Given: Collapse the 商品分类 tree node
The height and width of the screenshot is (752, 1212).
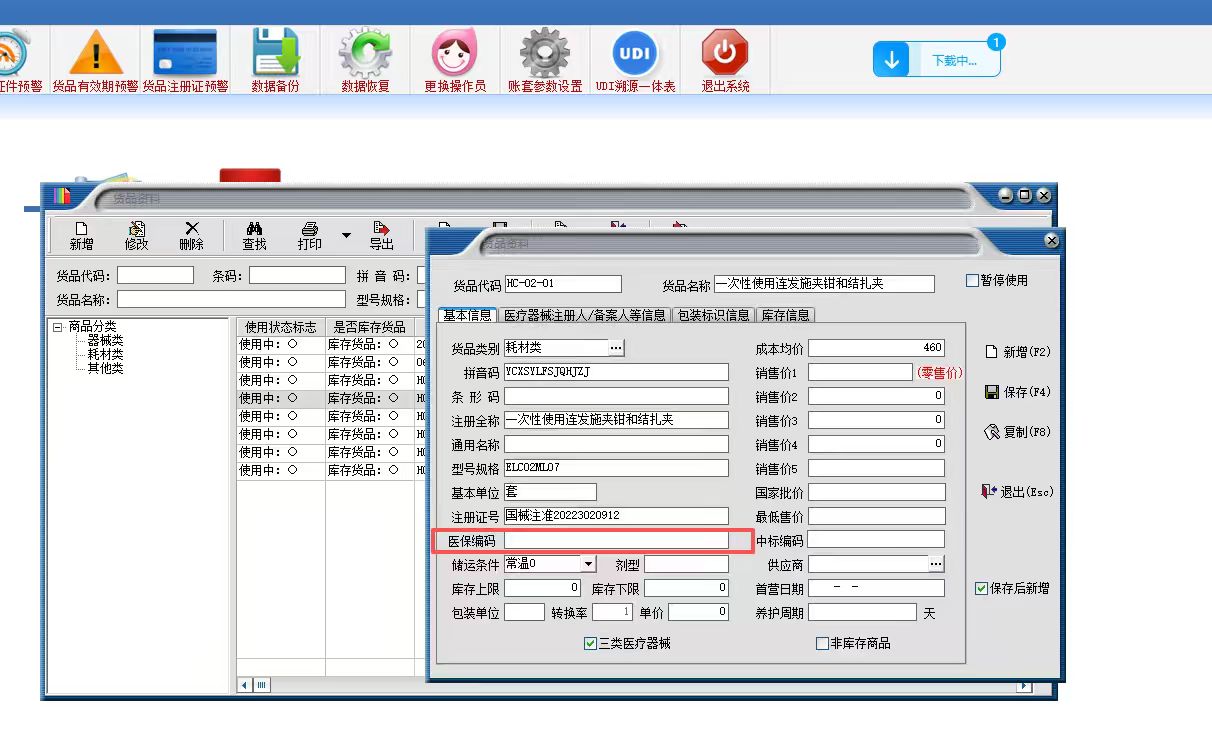Looking at the screenshot, I should click(59, 327).
